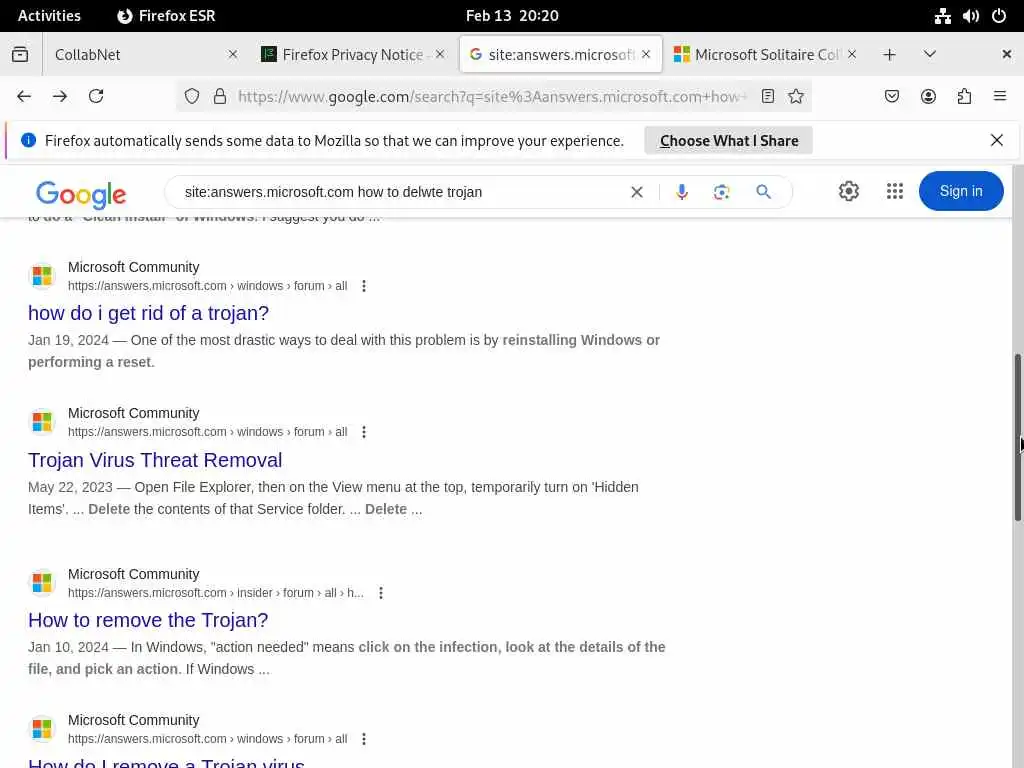
Task: Open 'How do I remove a Trojan virus' result
Action: click(x=166, y=763)
